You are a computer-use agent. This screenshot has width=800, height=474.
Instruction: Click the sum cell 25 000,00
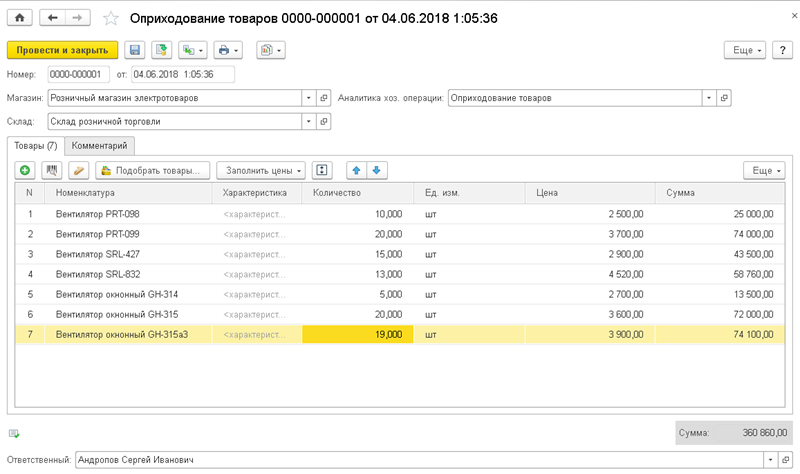[x=719, y=214]
